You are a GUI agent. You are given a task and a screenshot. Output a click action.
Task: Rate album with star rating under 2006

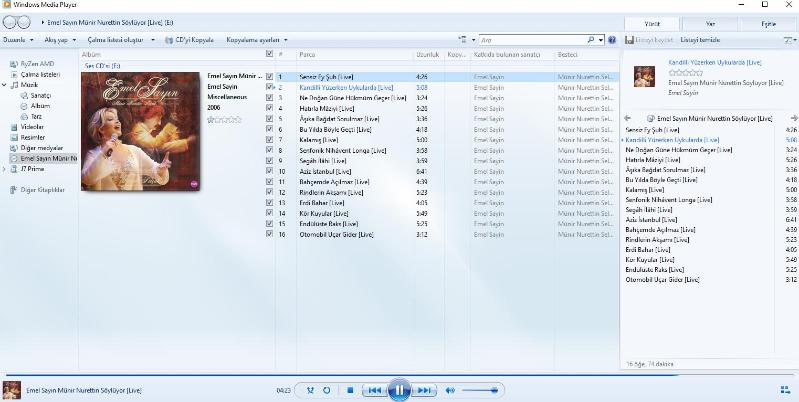click(x=224, y=120)
